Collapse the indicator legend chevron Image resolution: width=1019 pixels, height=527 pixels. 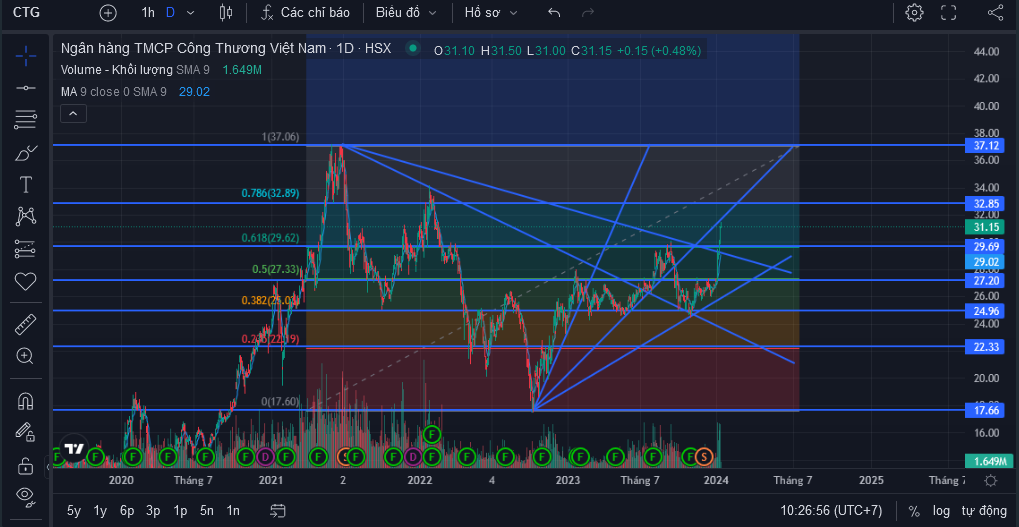[73, 114]
